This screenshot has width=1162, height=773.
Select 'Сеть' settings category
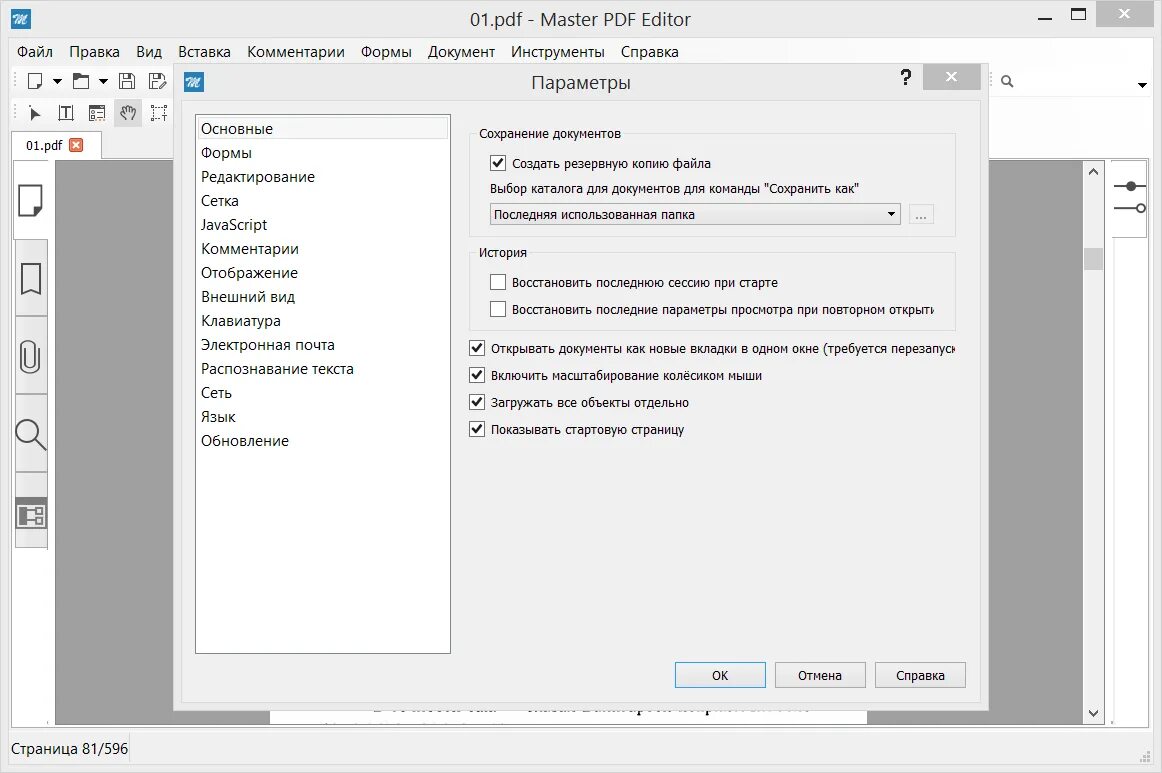[322, 393]
